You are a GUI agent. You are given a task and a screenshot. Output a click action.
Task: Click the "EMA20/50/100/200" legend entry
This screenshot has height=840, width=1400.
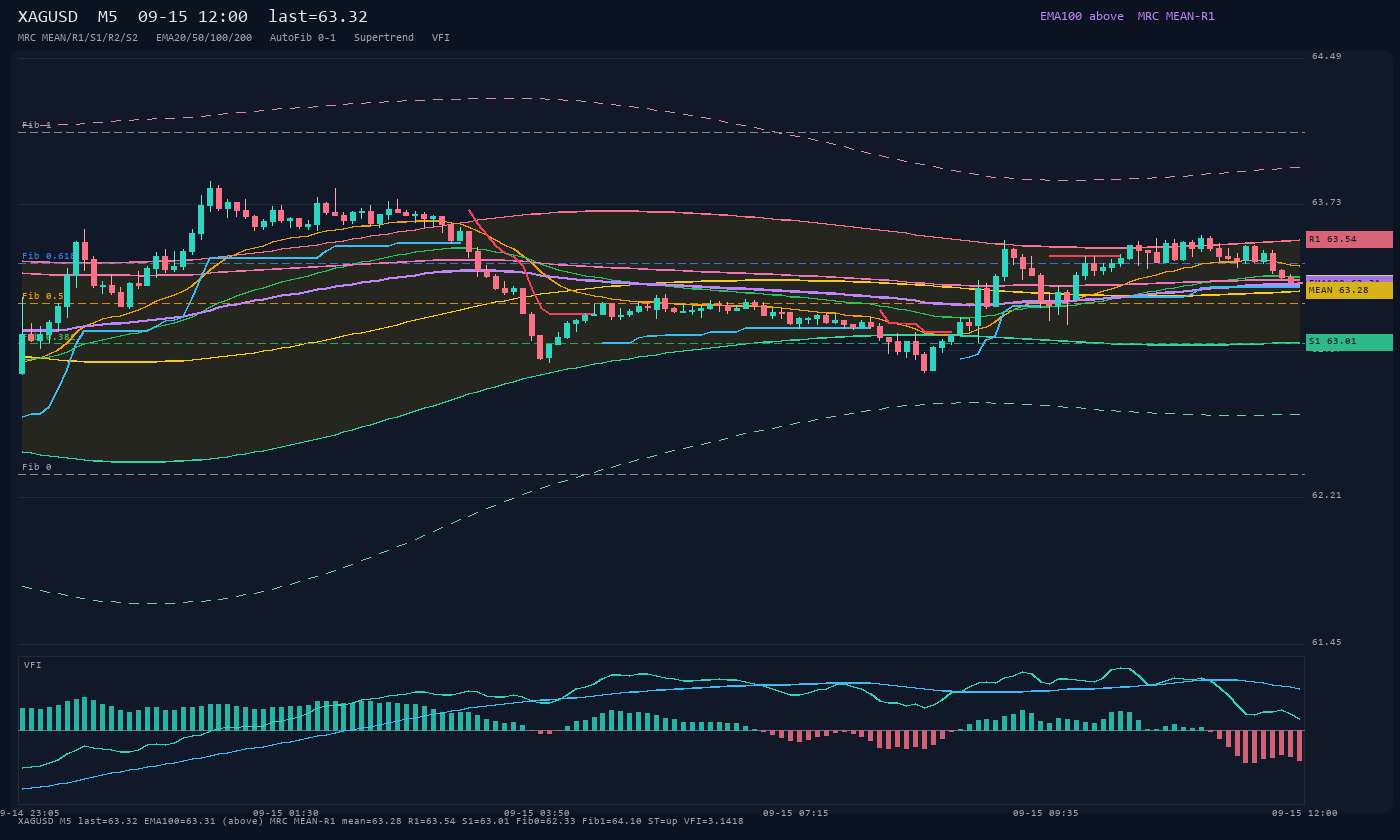pyautogui.click(x=204, y=38)
